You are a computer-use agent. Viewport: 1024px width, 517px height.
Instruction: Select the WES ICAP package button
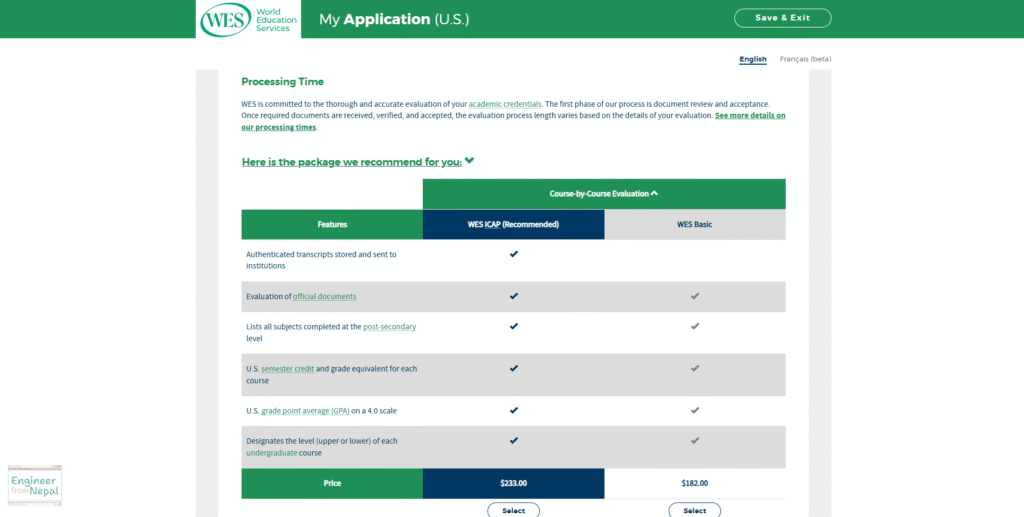tap(513, 510)
